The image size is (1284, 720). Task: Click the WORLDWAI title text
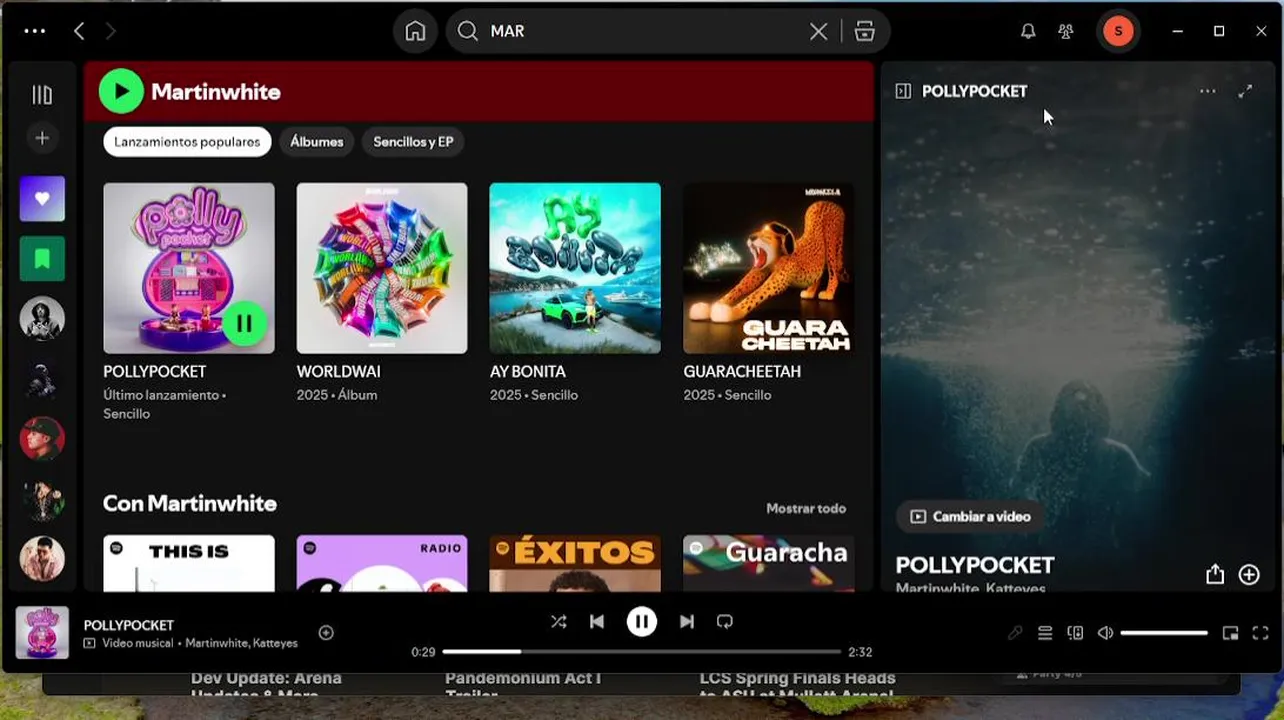click(338, 371)
